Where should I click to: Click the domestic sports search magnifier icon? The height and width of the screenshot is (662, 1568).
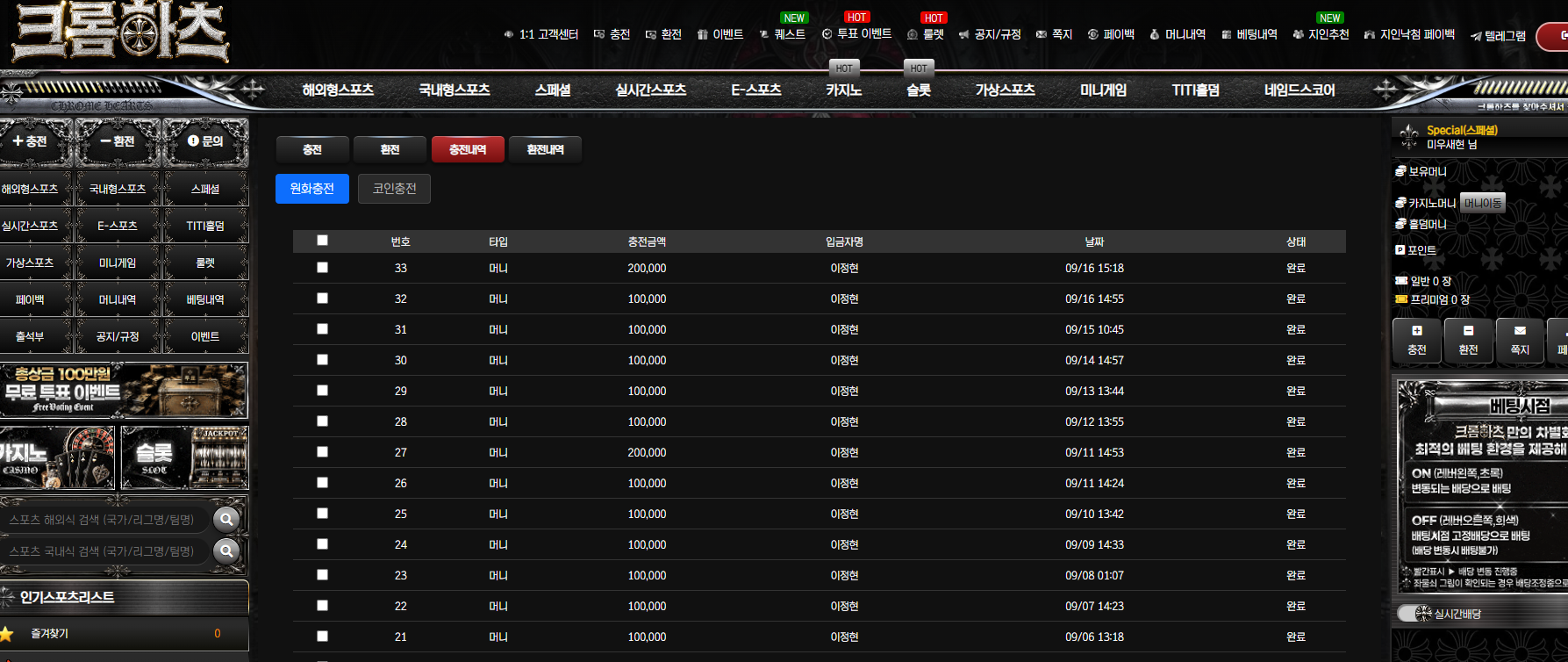[226, 550]
